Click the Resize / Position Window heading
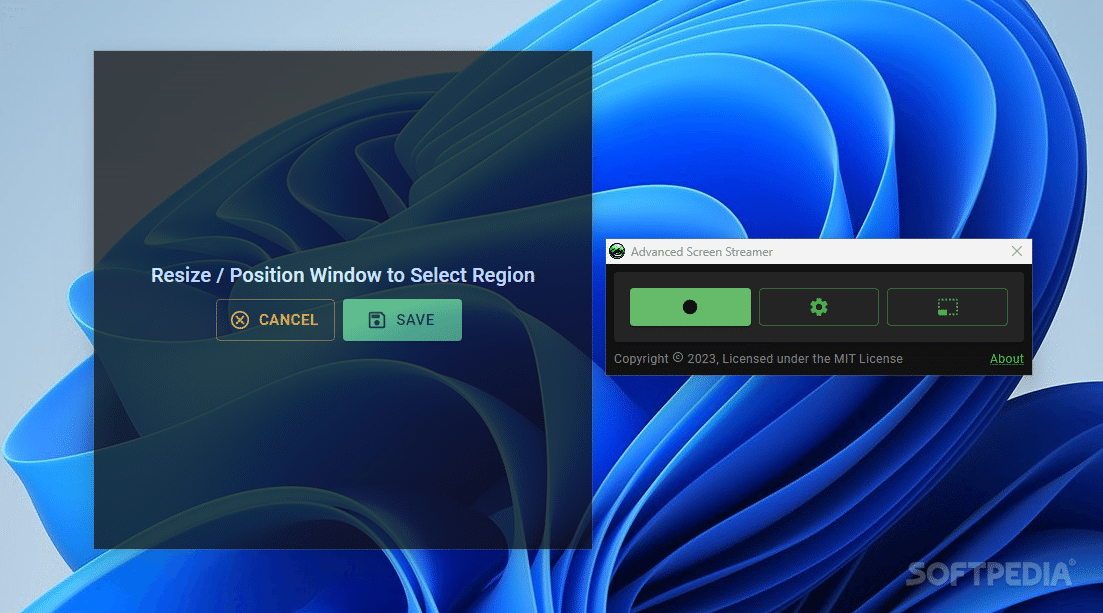 [342, 274]
